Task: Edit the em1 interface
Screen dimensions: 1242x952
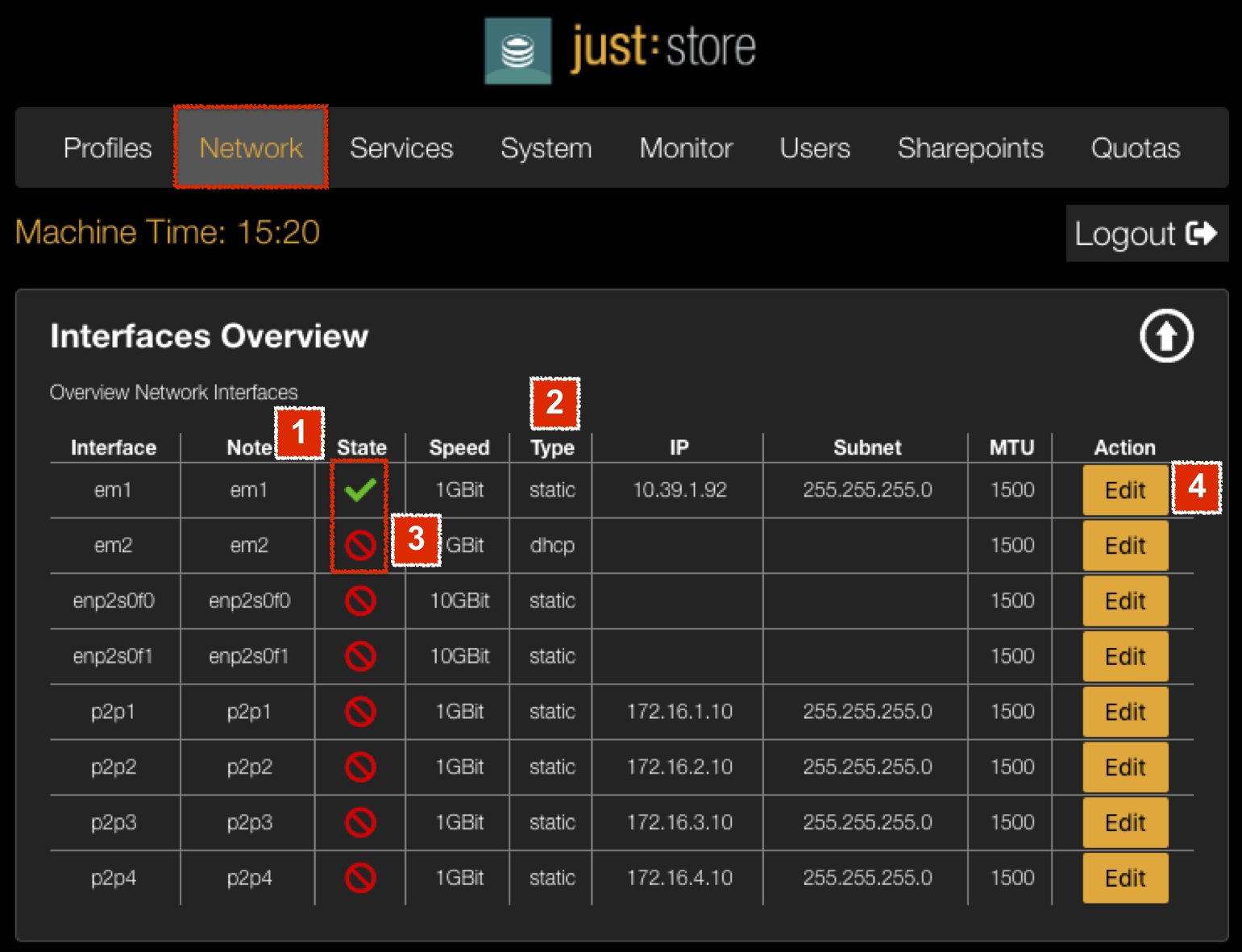Action: (1125, 490)
